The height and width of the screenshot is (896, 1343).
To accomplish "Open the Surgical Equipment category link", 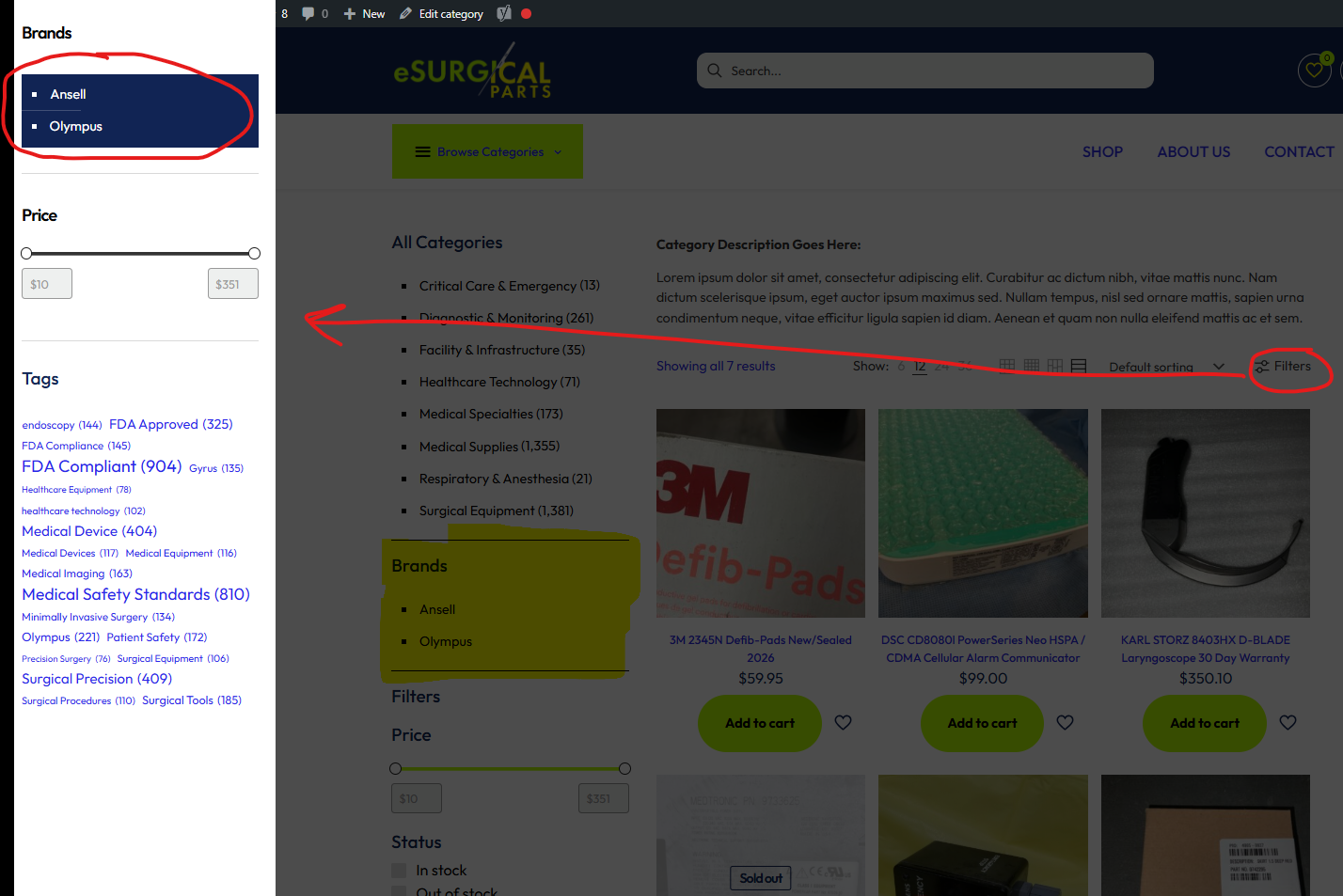I will 496,511.
